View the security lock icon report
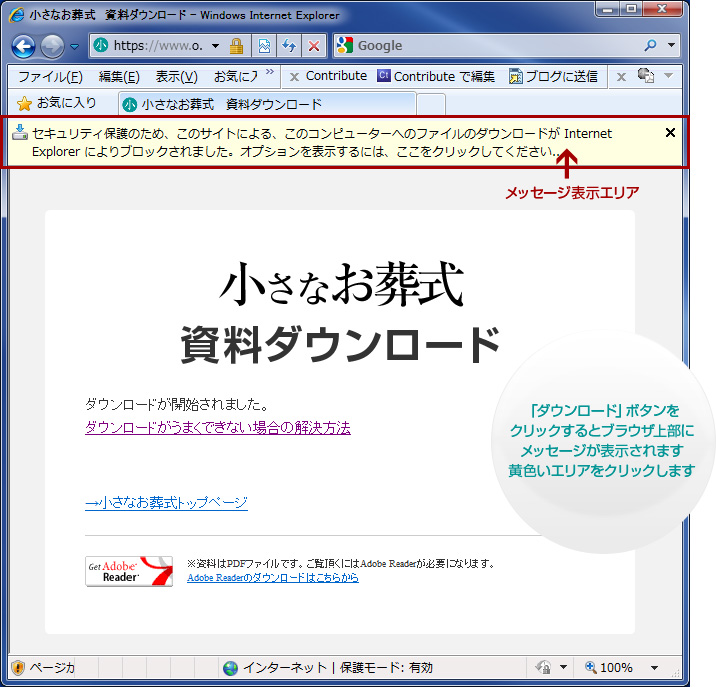The height and width of the screenshot is (687, 716). point(236,46)
